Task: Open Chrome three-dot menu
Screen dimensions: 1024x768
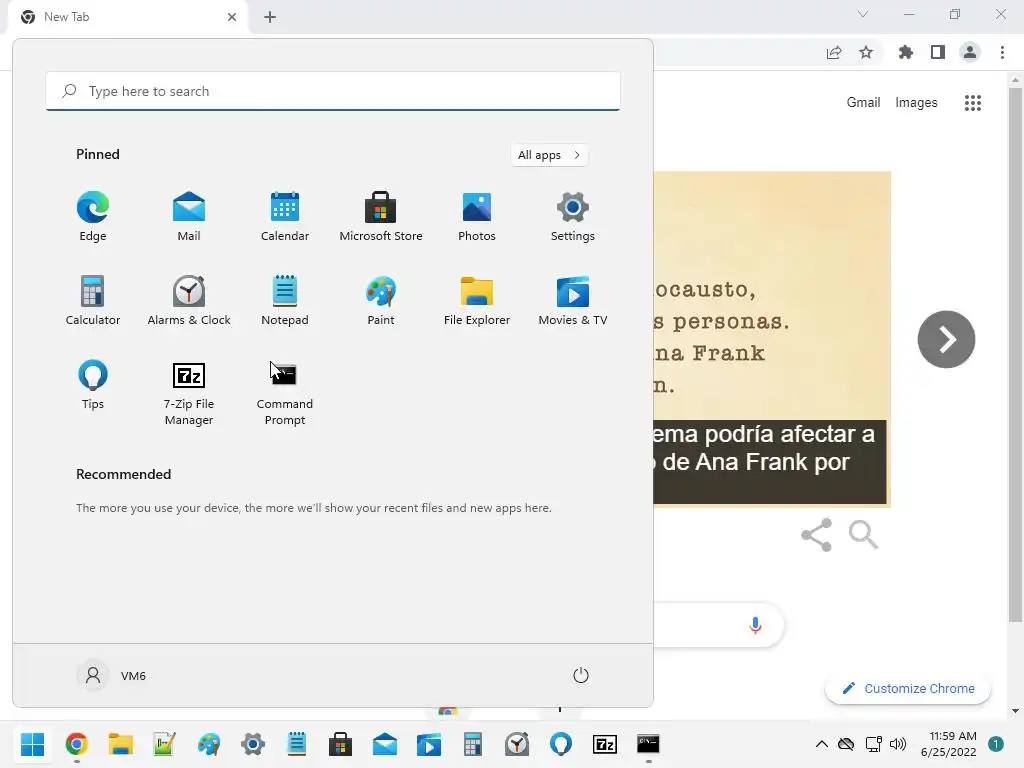Action: coord(1002,52)
